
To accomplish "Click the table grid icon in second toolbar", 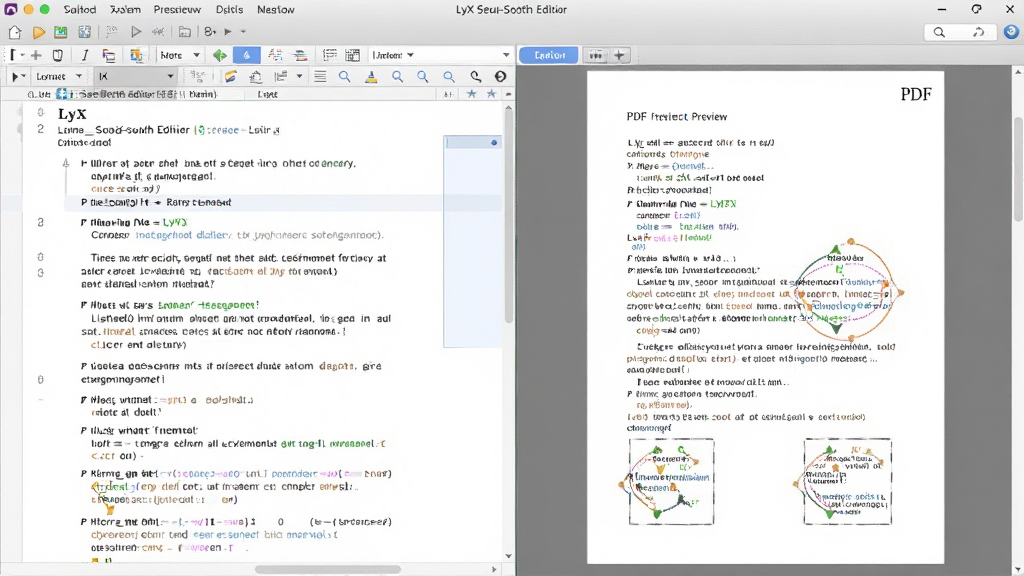I will click(353, 56).
